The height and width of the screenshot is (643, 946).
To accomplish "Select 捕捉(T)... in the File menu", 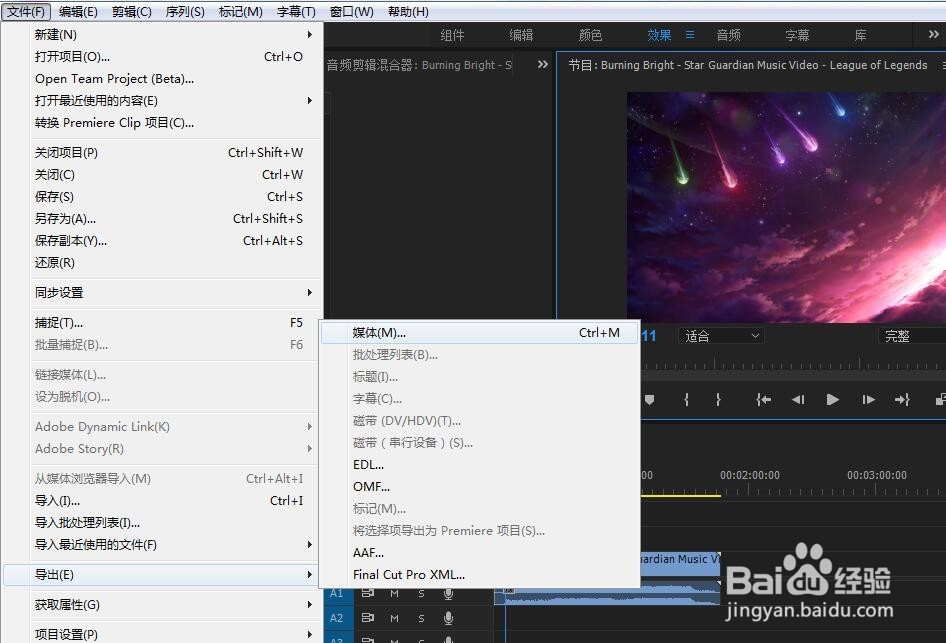I will tap(162, 323).
